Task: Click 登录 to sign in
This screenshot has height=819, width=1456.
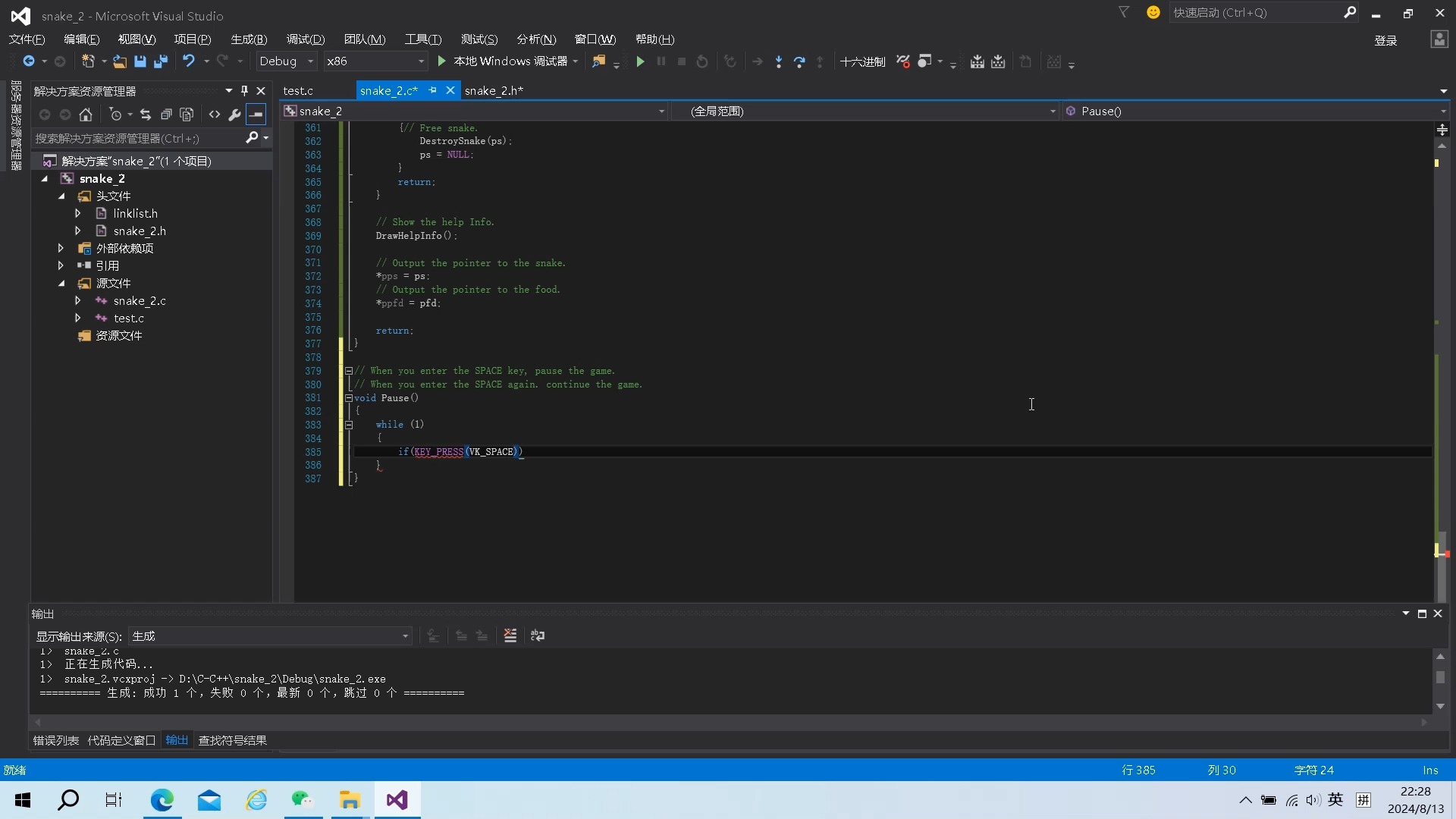Action: click(x=1385, y=40)
